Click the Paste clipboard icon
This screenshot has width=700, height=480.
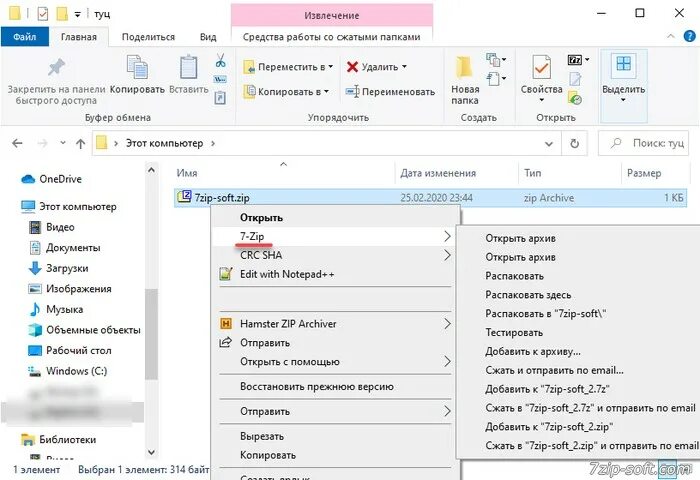188,67
